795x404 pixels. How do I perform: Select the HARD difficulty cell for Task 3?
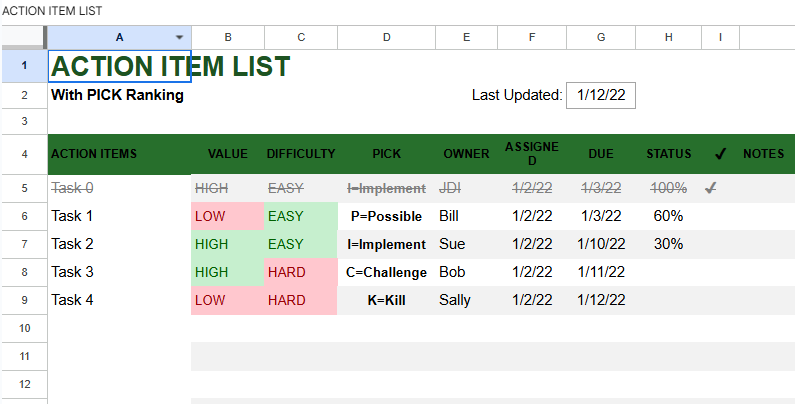click(x=301, y=272)
